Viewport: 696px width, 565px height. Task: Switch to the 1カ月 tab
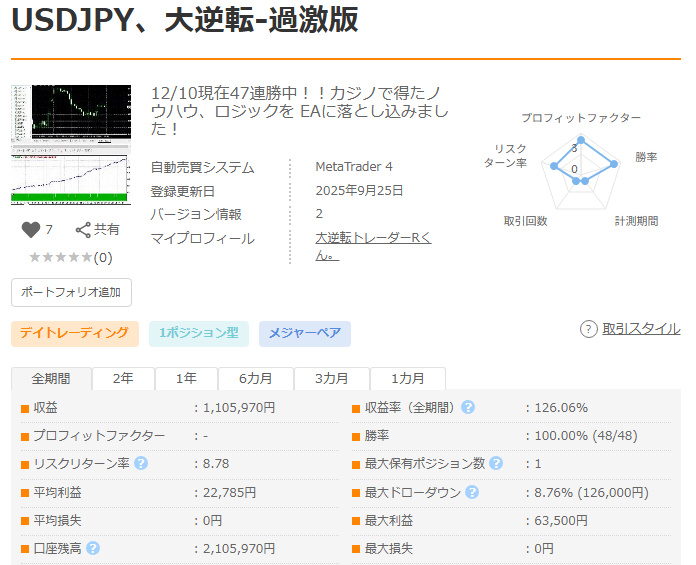coord(407,379)
